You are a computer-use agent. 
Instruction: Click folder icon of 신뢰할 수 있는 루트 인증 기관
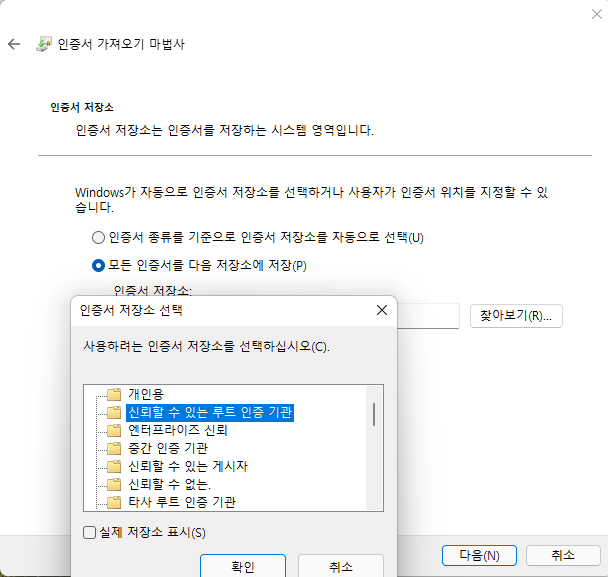tap(114, 412)
